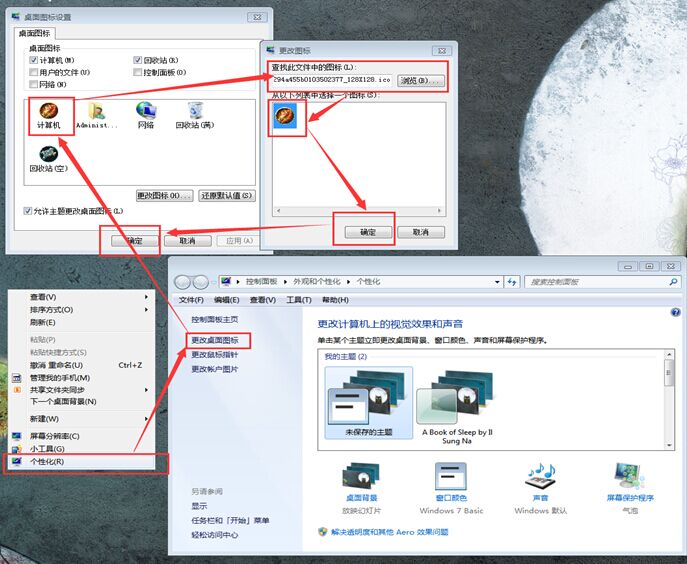
Task: Select the Administrator user folder icon
Action: point(96,116)
